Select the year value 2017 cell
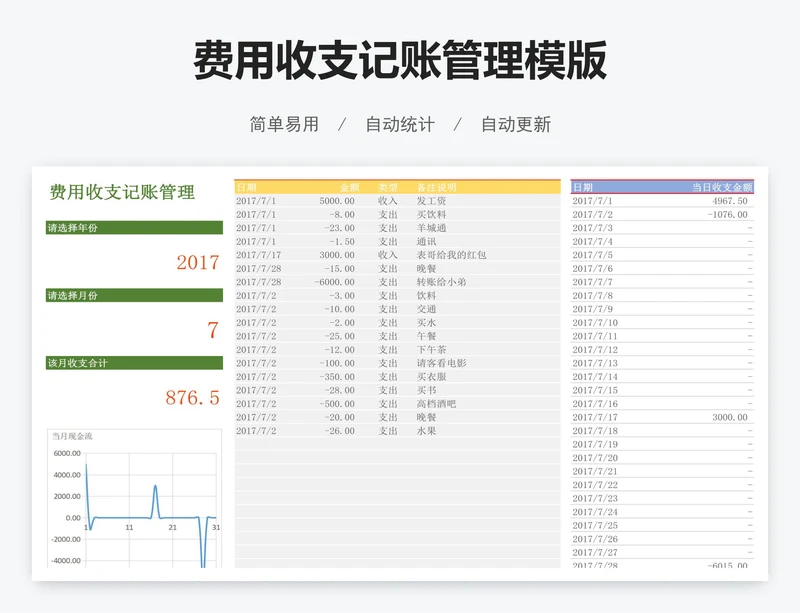 (x=197, y=263)
